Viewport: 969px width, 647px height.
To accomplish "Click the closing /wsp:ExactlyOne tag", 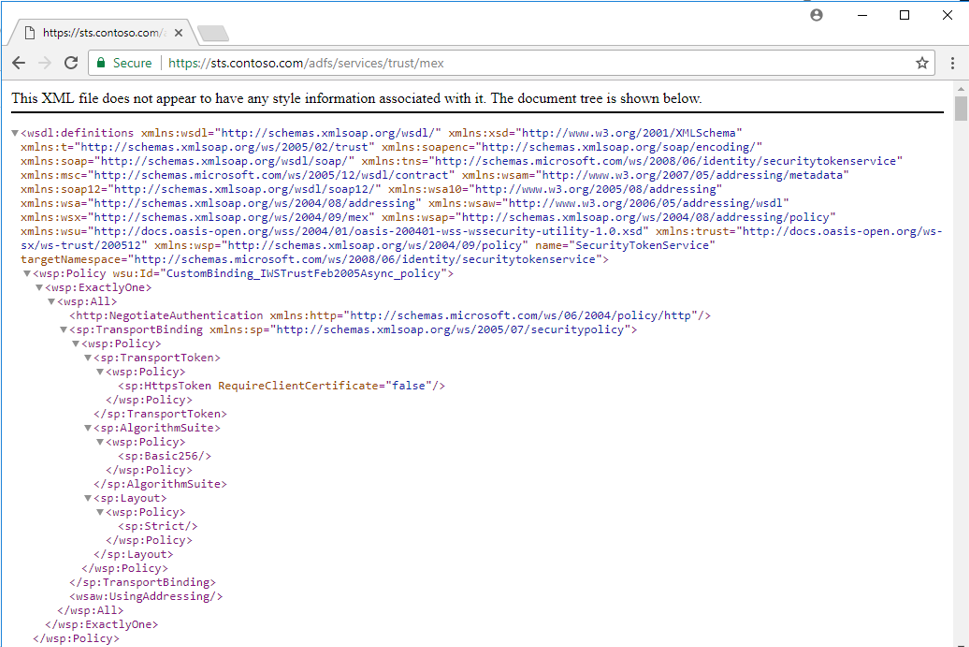I will point(101,624).
